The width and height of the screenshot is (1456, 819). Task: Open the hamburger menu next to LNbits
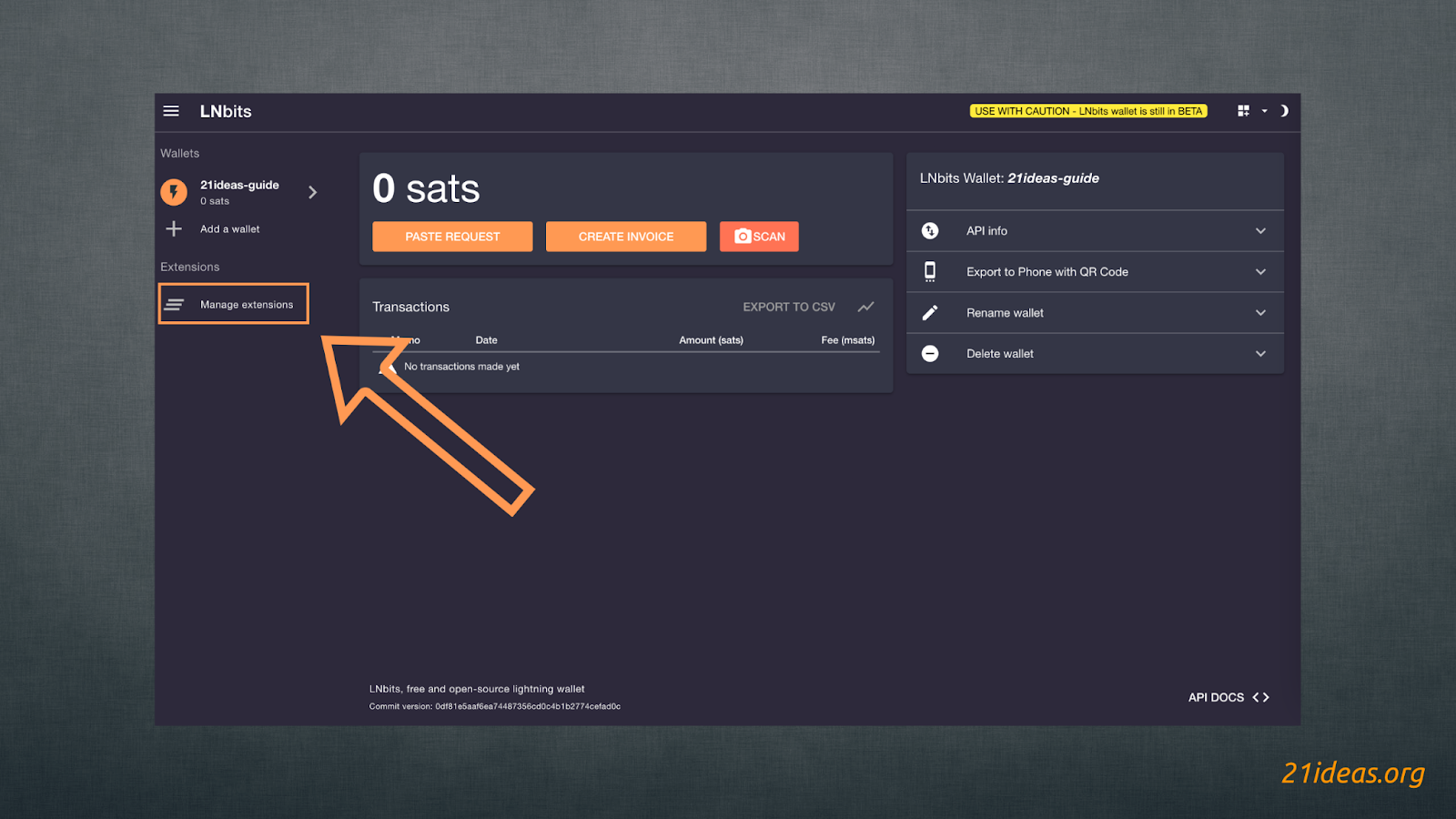click(171, 111)
